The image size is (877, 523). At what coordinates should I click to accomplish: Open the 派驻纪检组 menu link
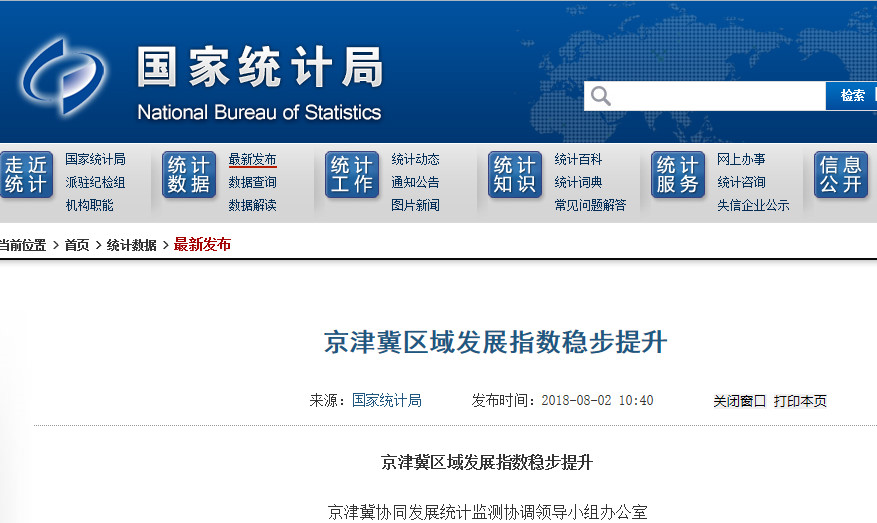pyautogui.click(x=95, y=182)
